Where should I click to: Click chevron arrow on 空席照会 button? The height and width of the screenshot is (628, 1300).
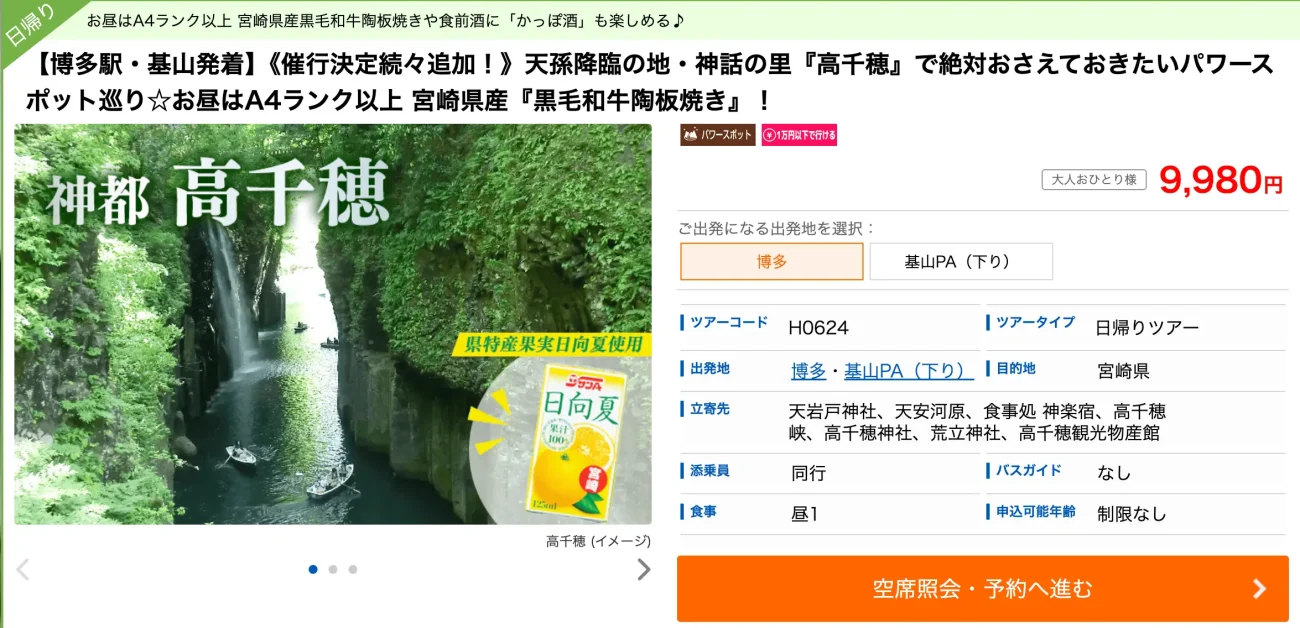[1259, 589]
